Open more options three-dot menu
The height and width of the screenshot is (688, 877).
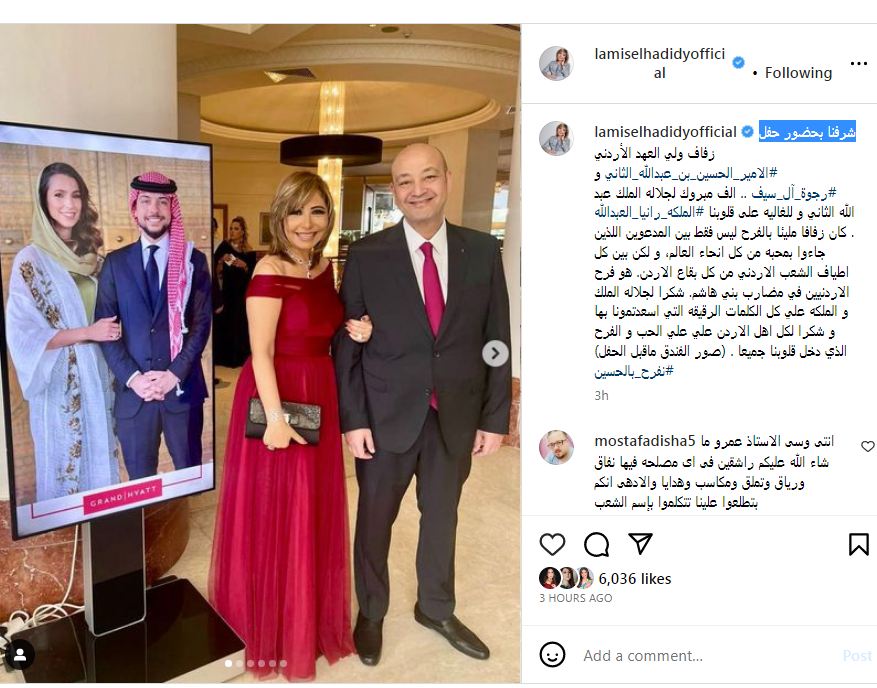tap(859, 64)
